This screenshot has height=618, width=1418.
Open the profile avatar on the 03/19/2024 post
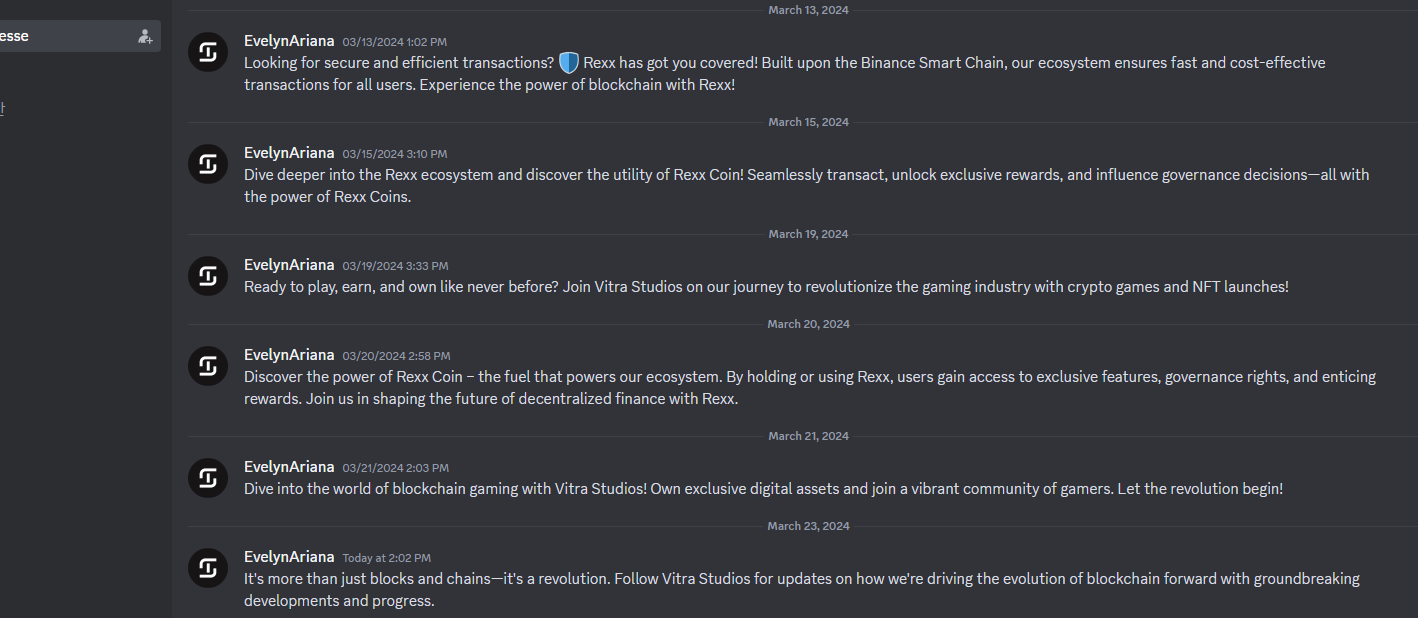click(208, 276)
